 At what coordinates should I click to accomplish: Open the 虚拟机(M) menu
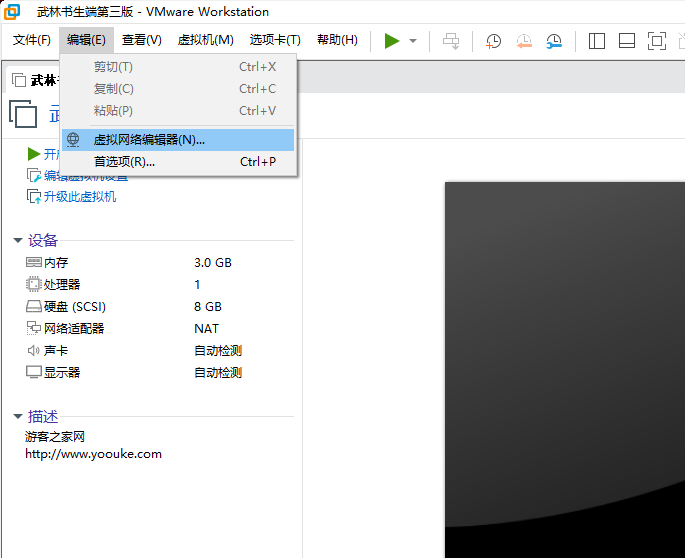[x=205, y=40]
